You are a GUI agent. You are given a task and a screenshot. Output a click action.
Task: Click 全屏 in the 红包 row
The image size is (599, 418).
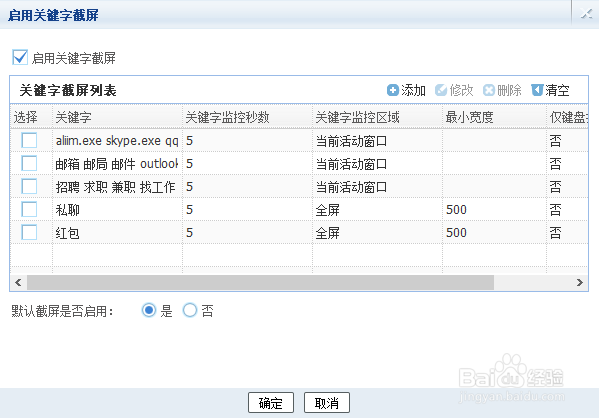pos(327,233)
